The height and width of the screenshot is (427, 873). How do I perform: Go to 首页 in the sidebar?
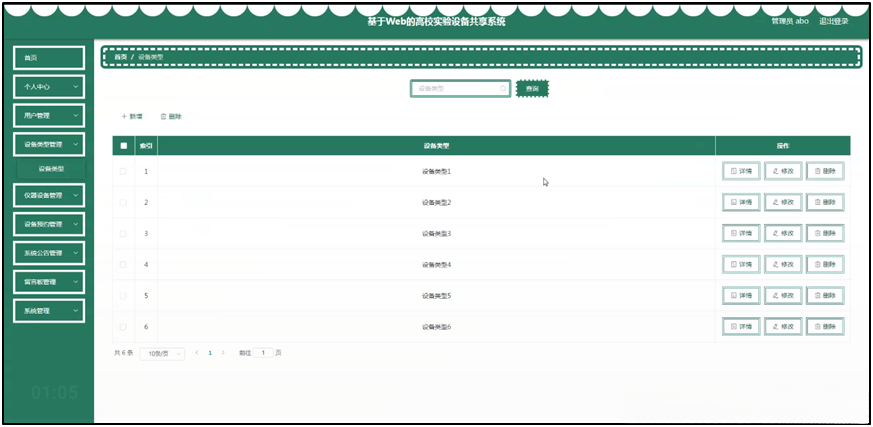pyautogui.click(x=49, y=58)
